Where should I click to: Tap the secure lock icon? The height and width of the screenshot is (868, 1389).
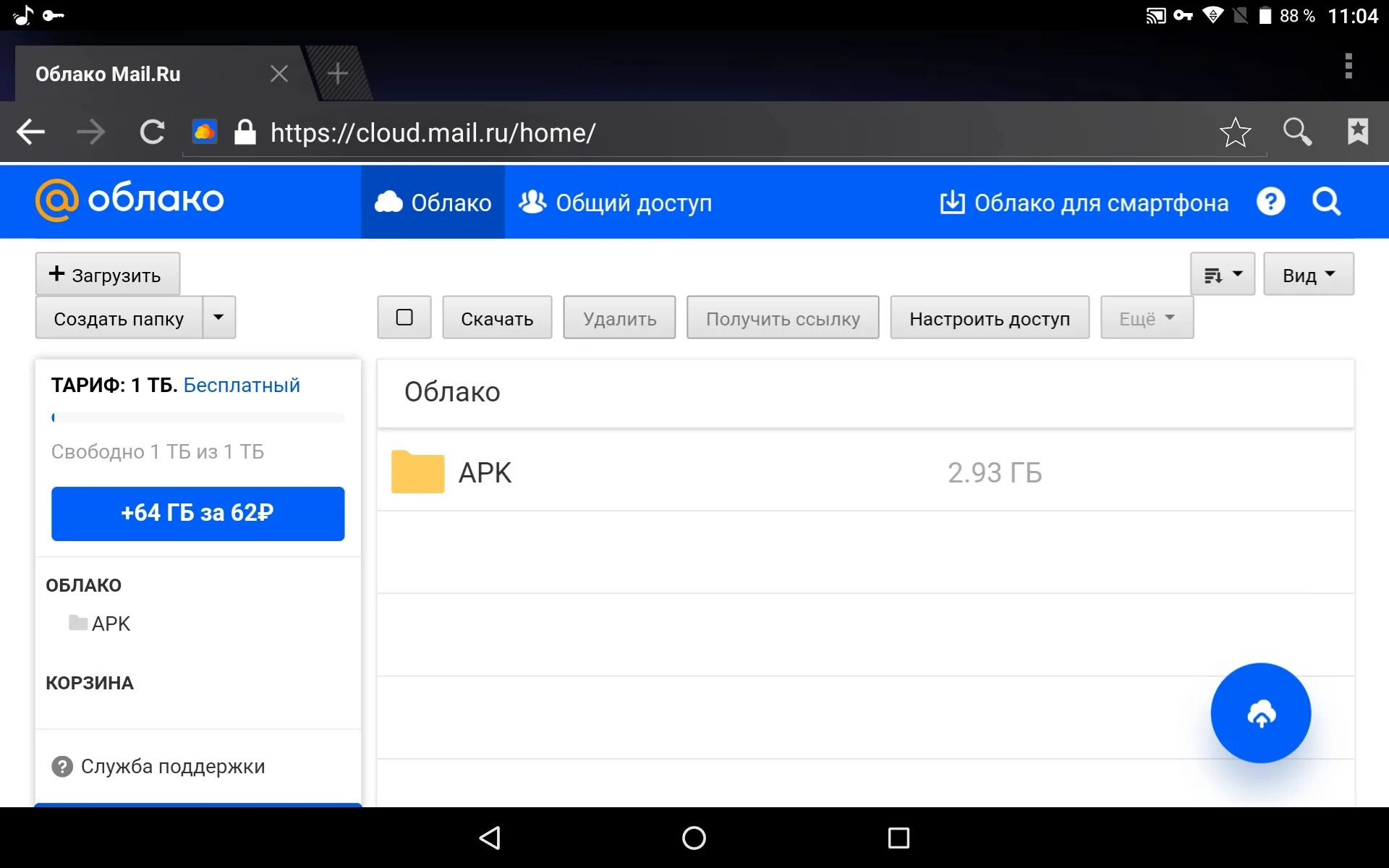pos(245,132)
